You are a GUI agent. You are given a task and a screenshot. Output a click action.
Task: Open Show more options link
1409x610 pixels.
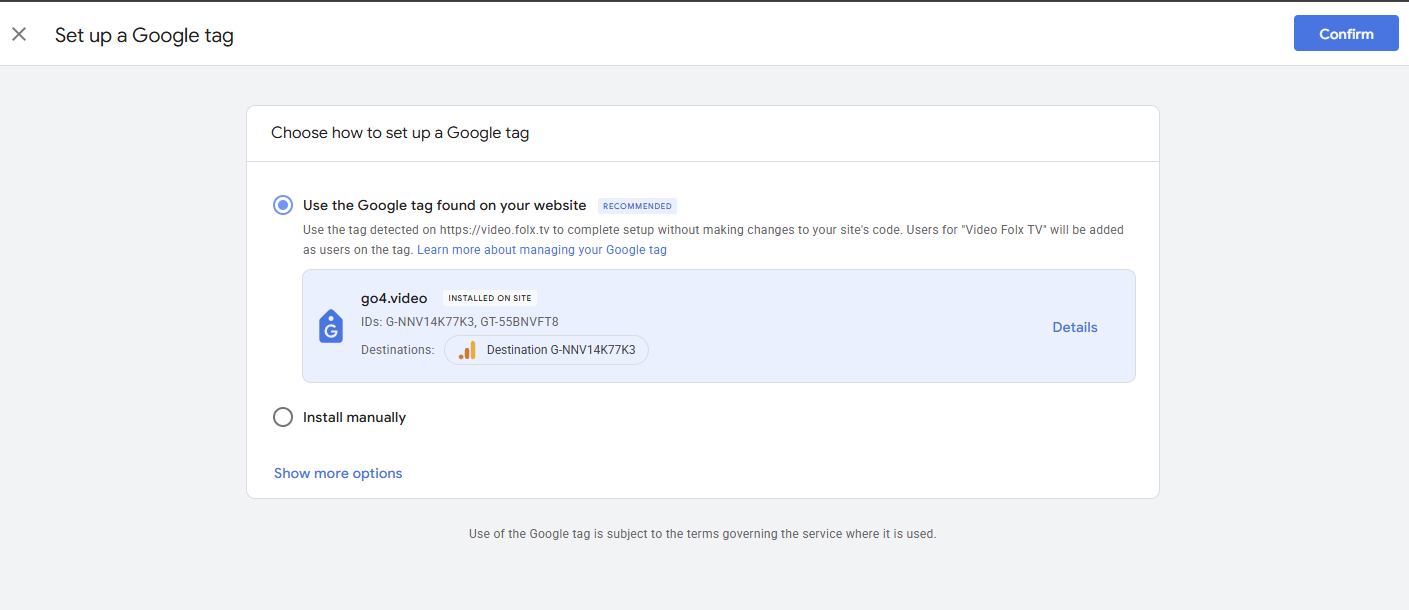click(338, 473)
